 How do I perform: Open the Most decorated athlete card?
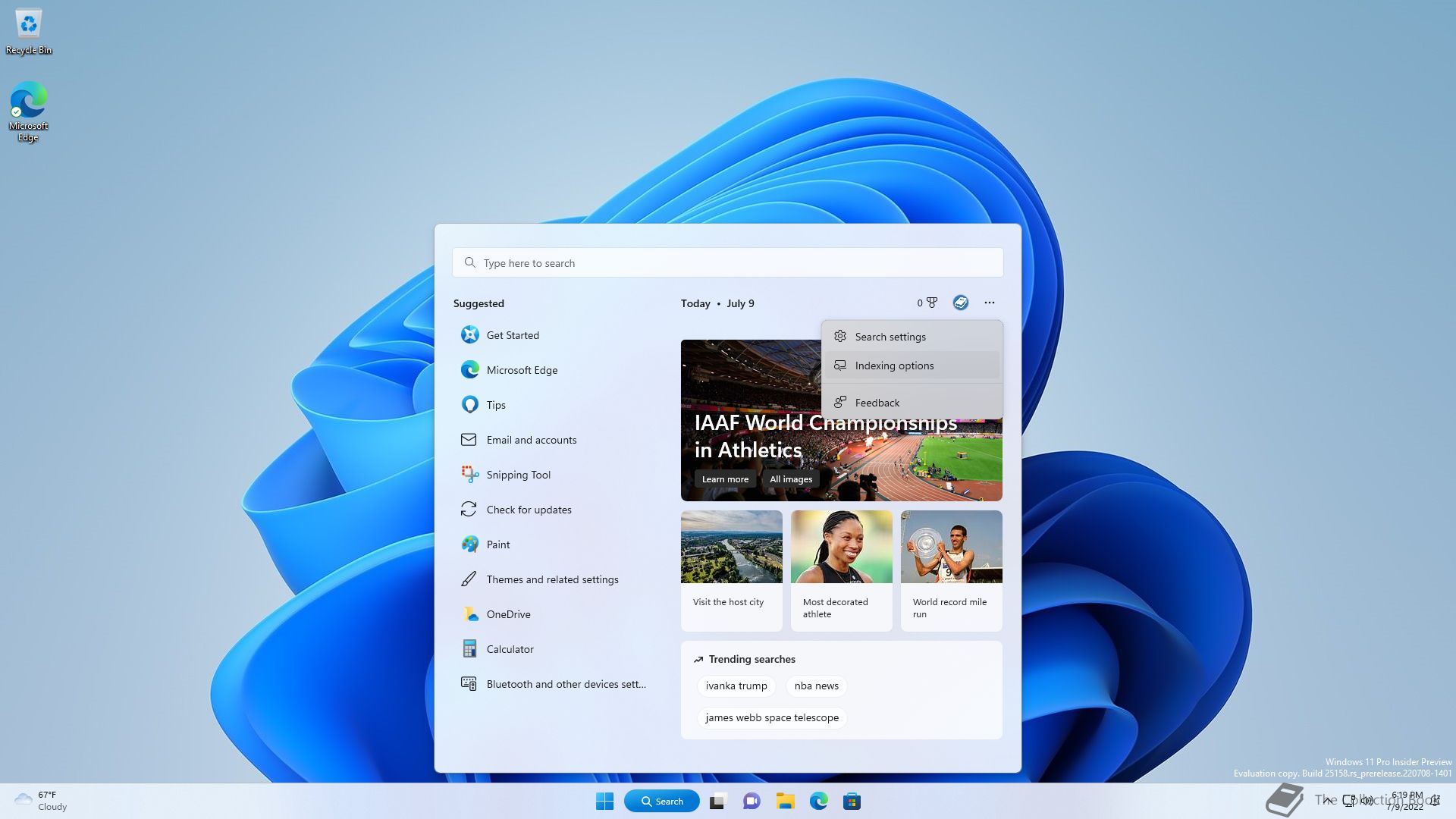coord(841,570)
